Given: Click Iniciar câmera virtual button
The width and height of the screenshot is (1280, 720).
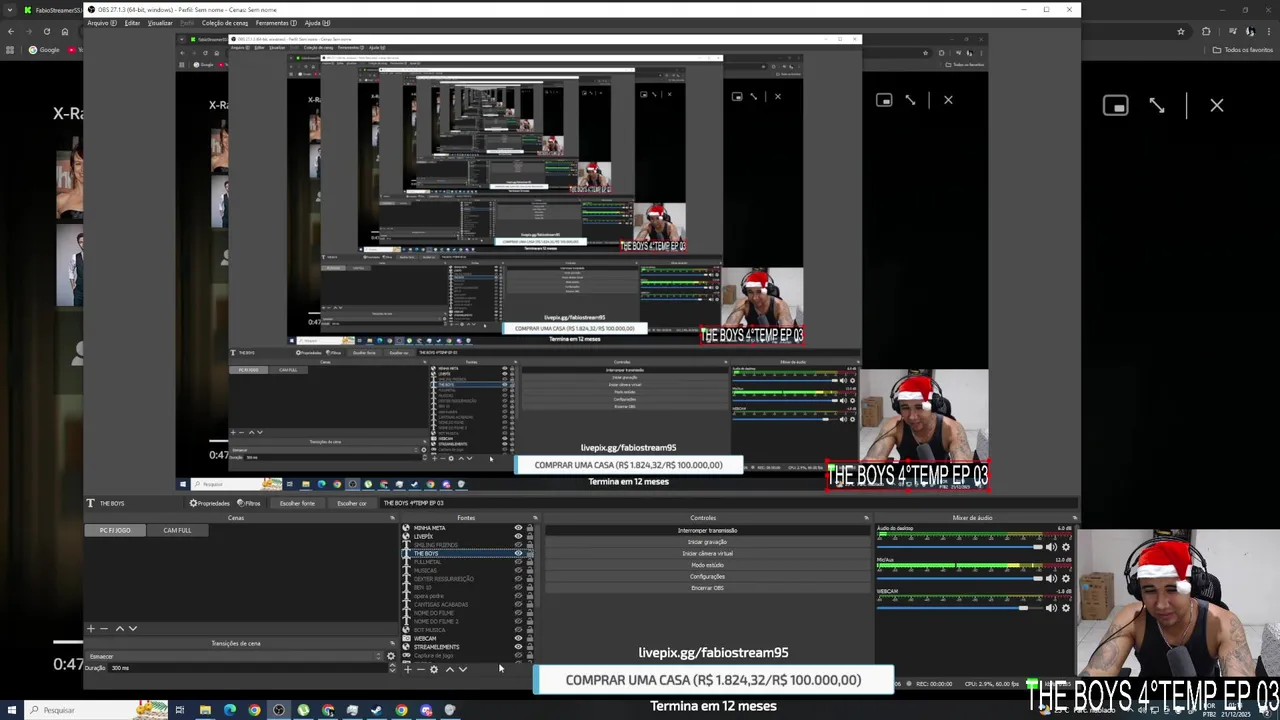Looking at the screenshot, I should [x=707, y=553].
